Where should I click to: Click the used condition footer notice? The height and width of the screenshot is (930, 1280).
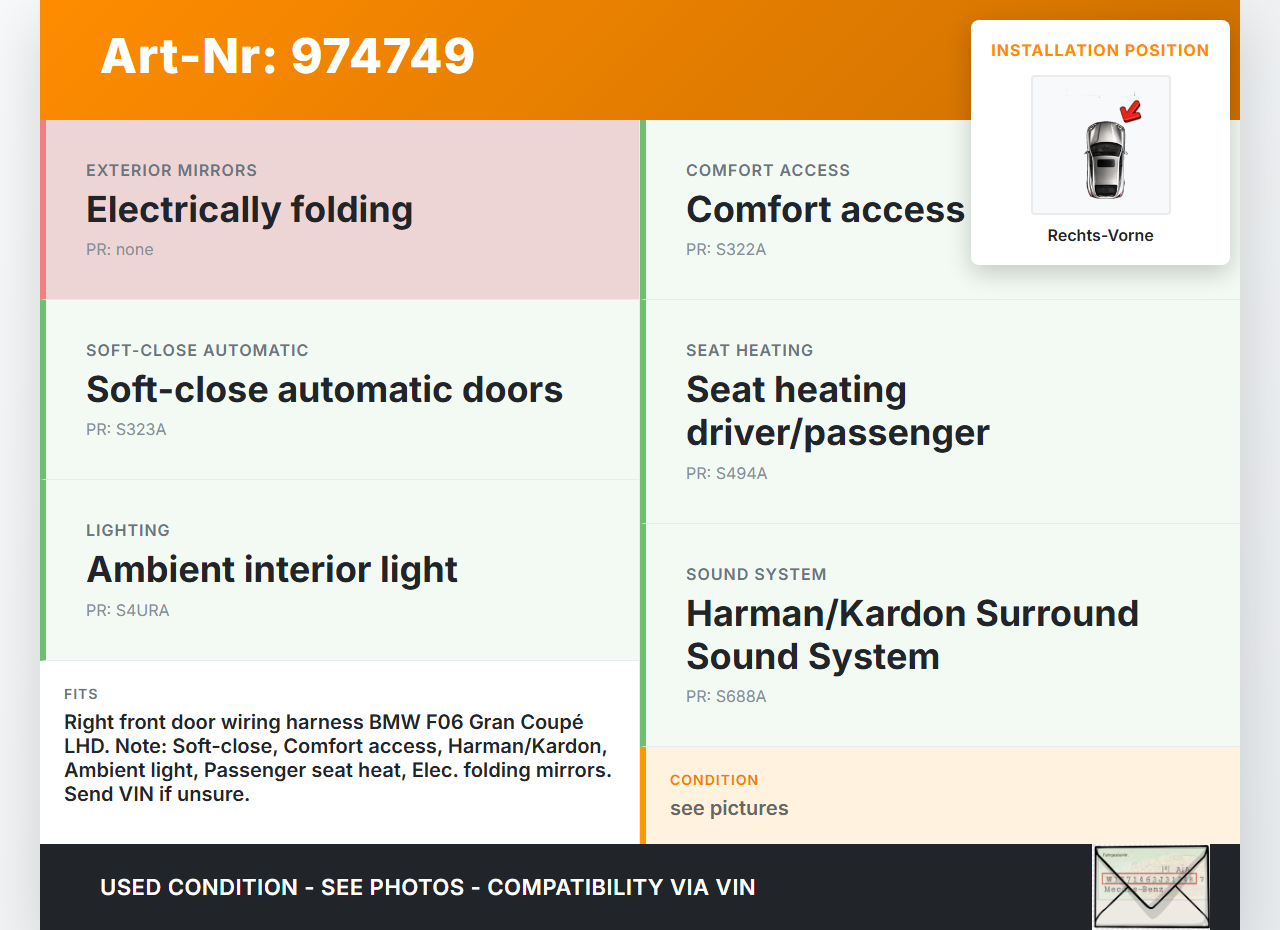427,887
